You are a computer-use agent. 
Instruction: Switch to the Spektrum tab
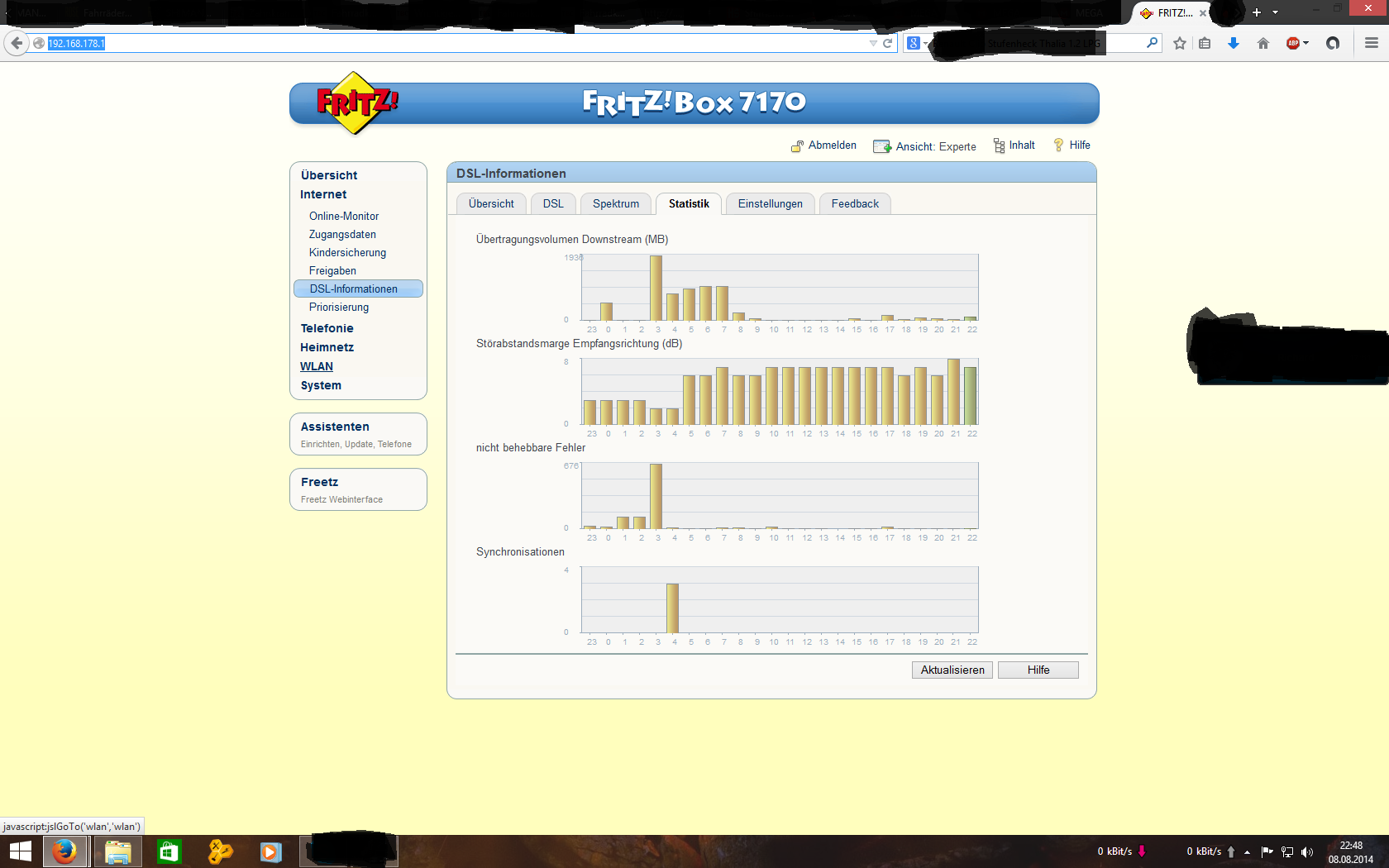point(616,203)
